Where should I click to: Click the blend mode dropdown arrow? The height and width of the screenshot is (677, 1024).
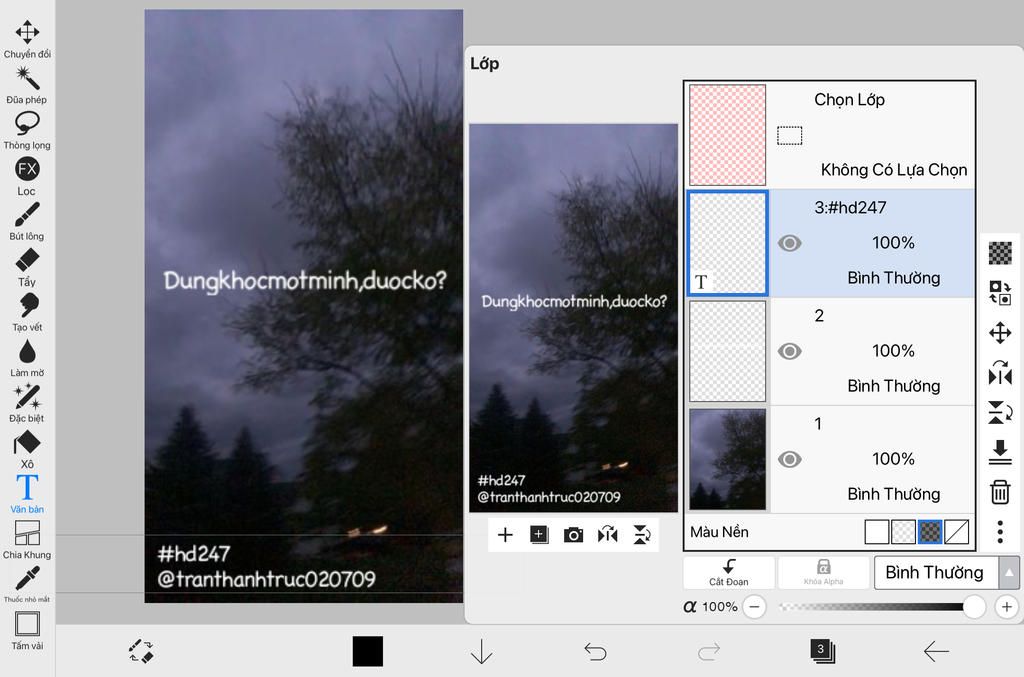tap(1009, 573)
